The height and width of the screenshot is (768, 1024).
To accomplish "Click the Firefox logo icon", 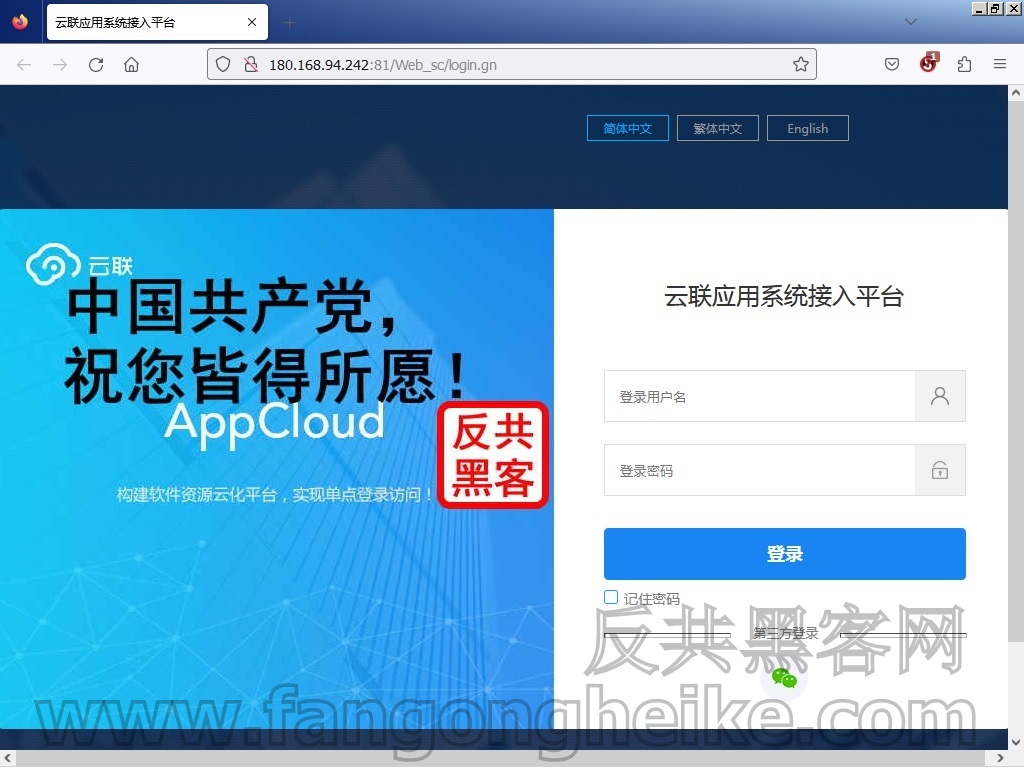I will (x=20, y=22).
